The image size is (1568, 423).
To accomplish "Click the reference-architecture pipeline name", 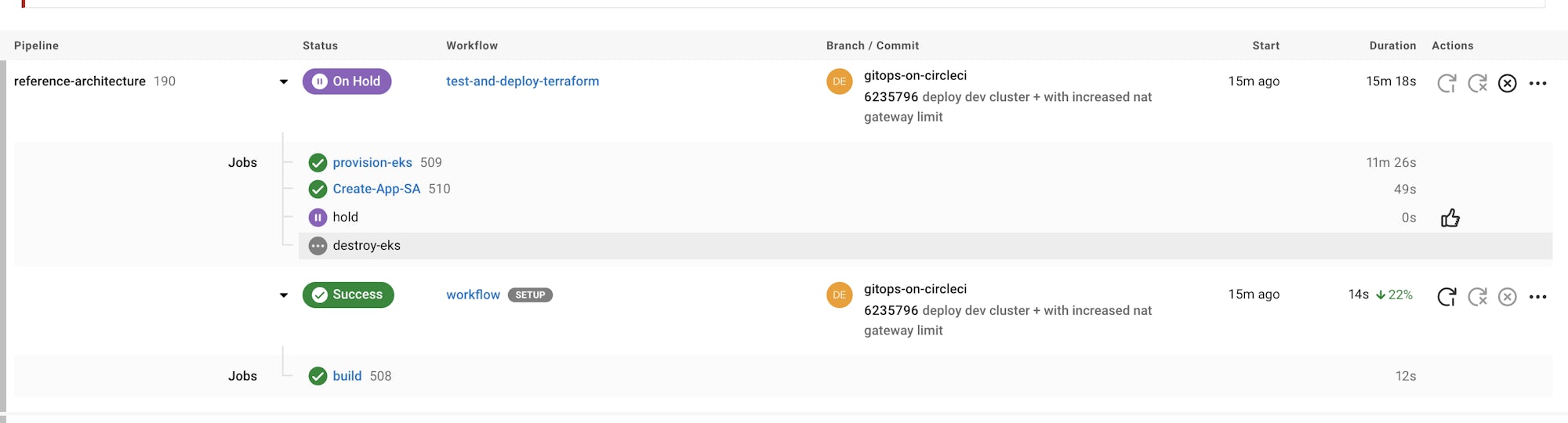I will pos(80,81).
